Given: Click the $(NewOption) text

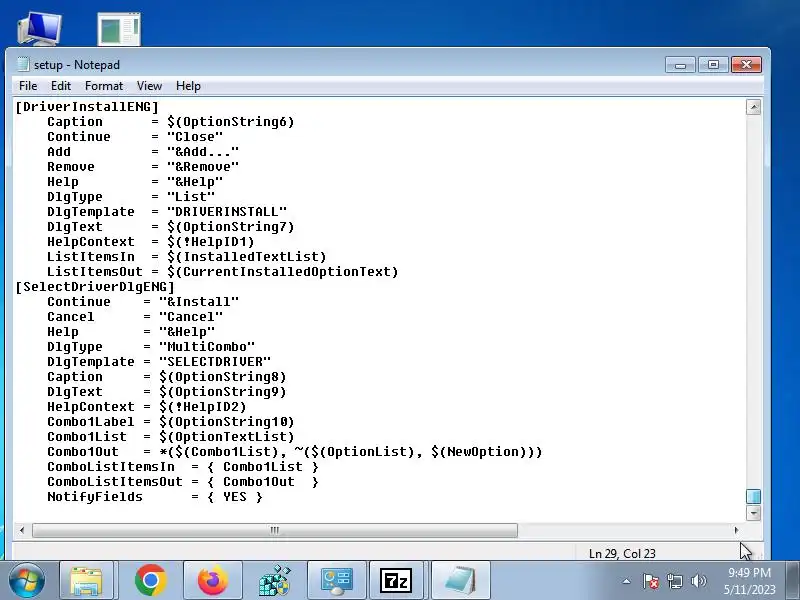Looking at the screenshot, I should click(479, 452).
